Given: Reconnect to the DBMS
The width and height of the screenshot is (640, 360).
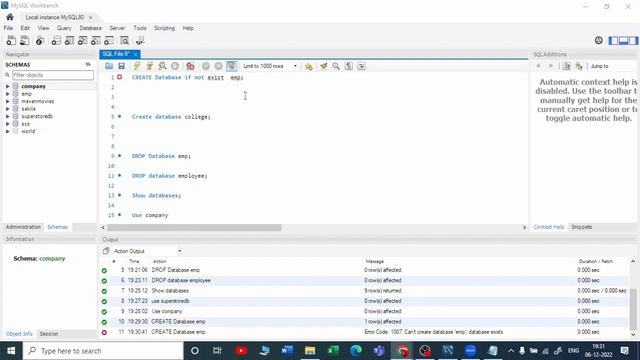Looking at the screenshot, I should click(x=140, y=40).
